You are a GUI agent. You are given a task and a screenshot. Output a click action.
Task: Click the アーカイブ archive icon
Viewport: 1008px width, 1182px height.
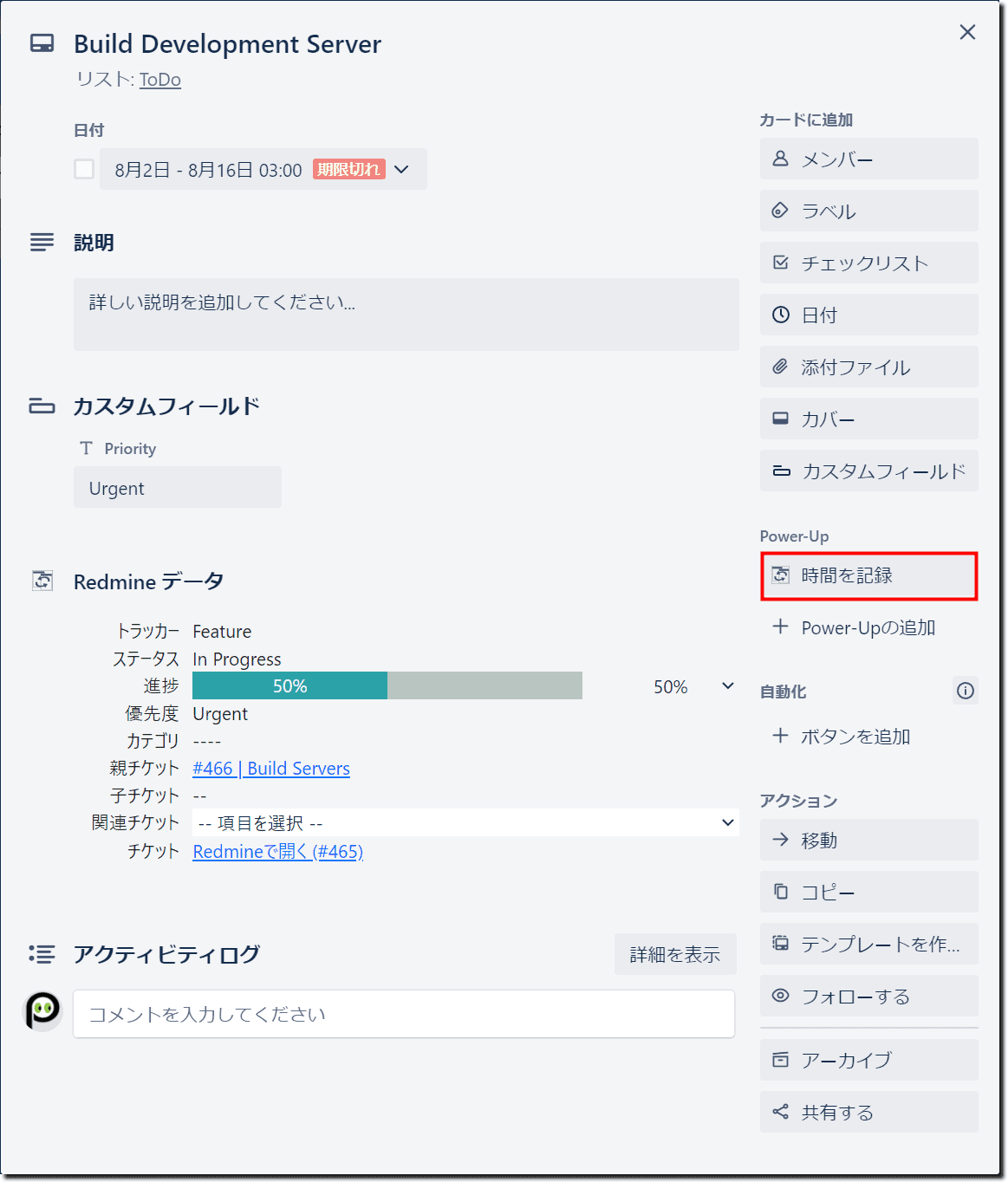point(781,1060)
